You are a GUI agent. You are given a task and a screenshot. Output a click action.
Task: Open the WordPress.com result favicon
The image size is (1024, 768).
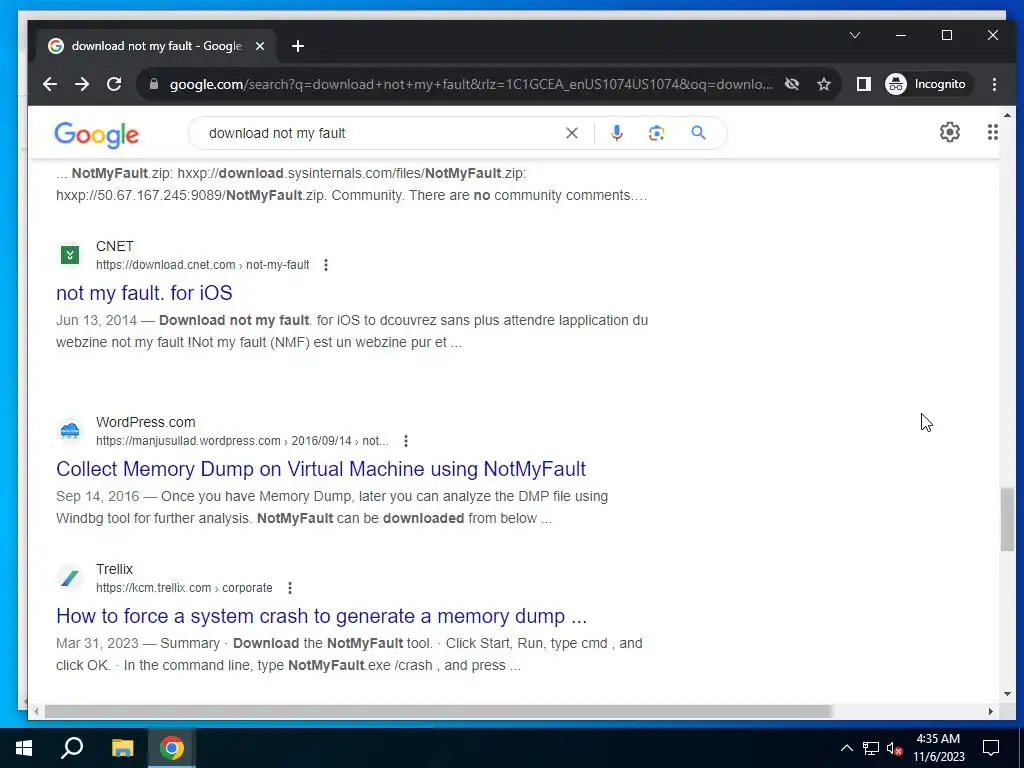click(70, 431)
